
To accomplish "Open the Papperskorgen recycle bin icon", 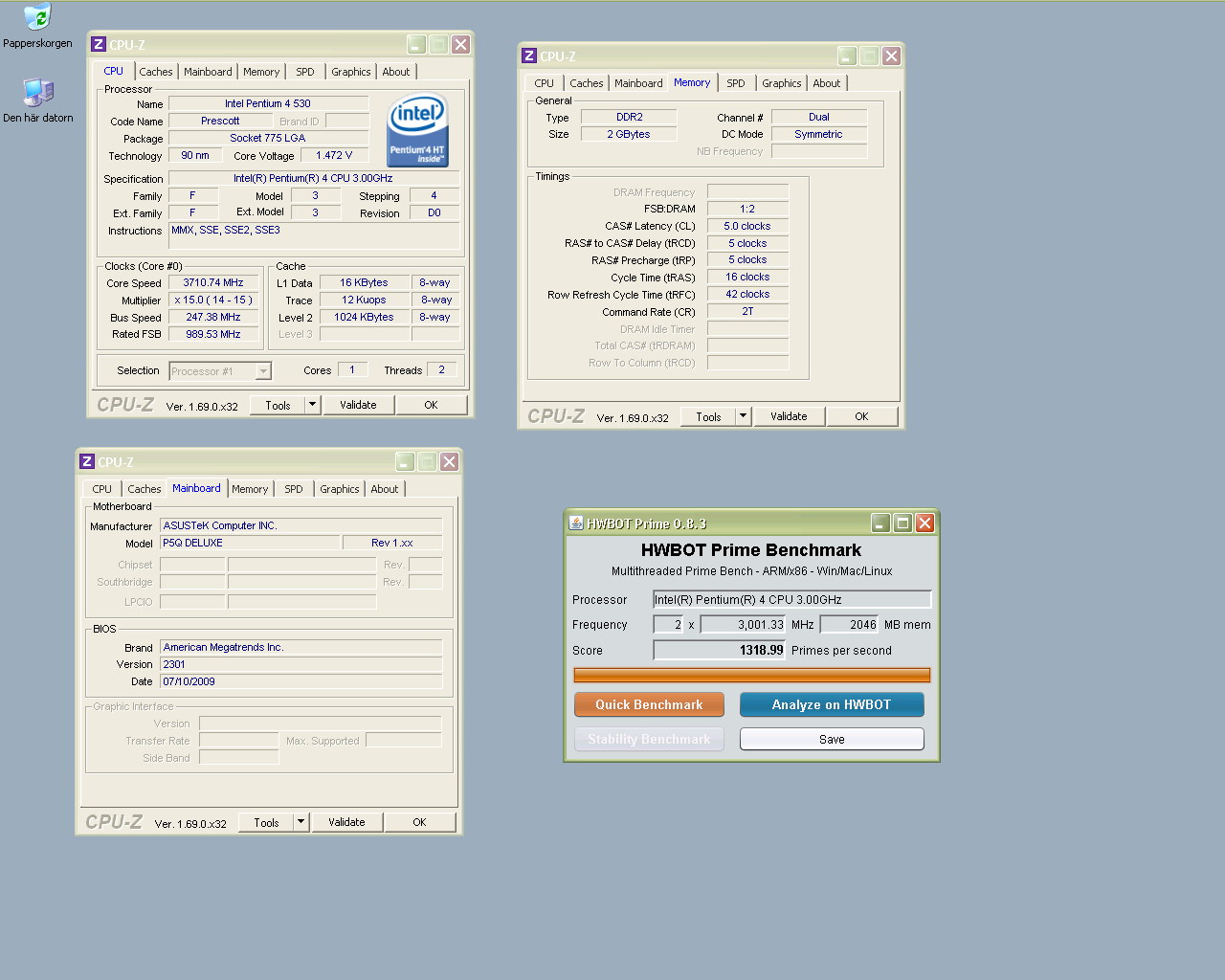I will (x=37, y=26).
